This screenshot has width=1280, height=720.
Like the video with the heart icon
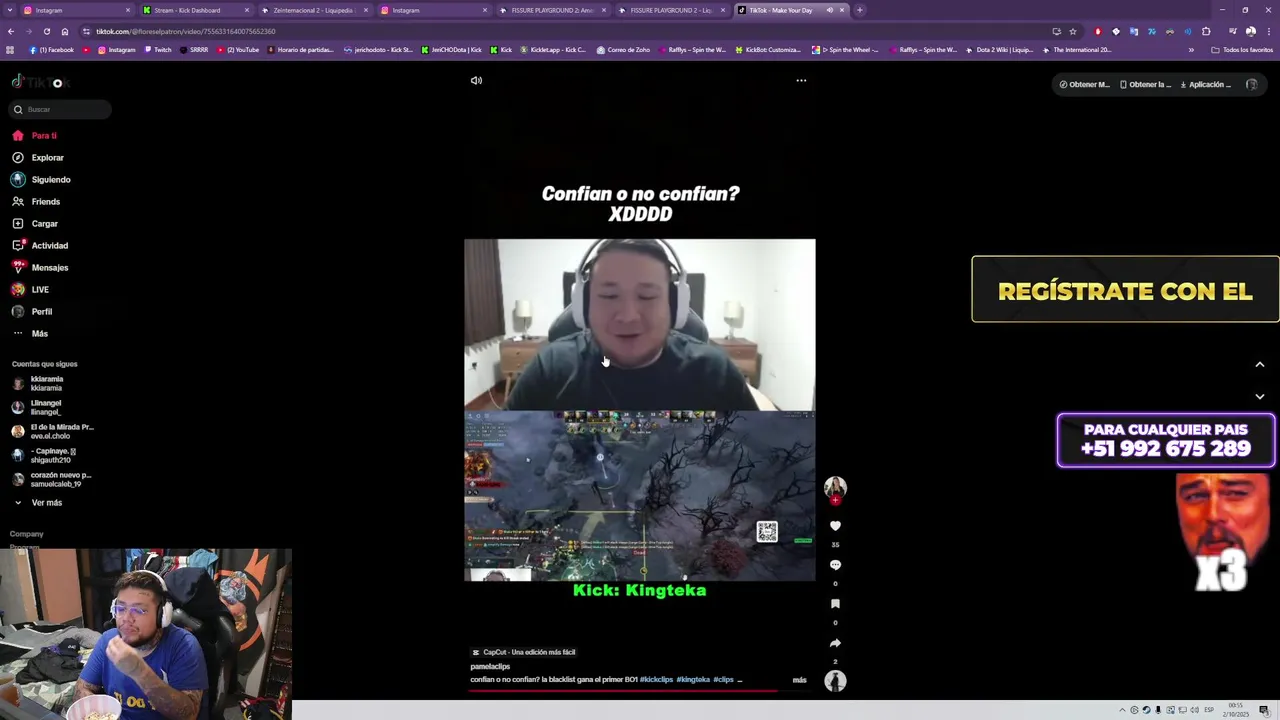click(x=835, y=526)
